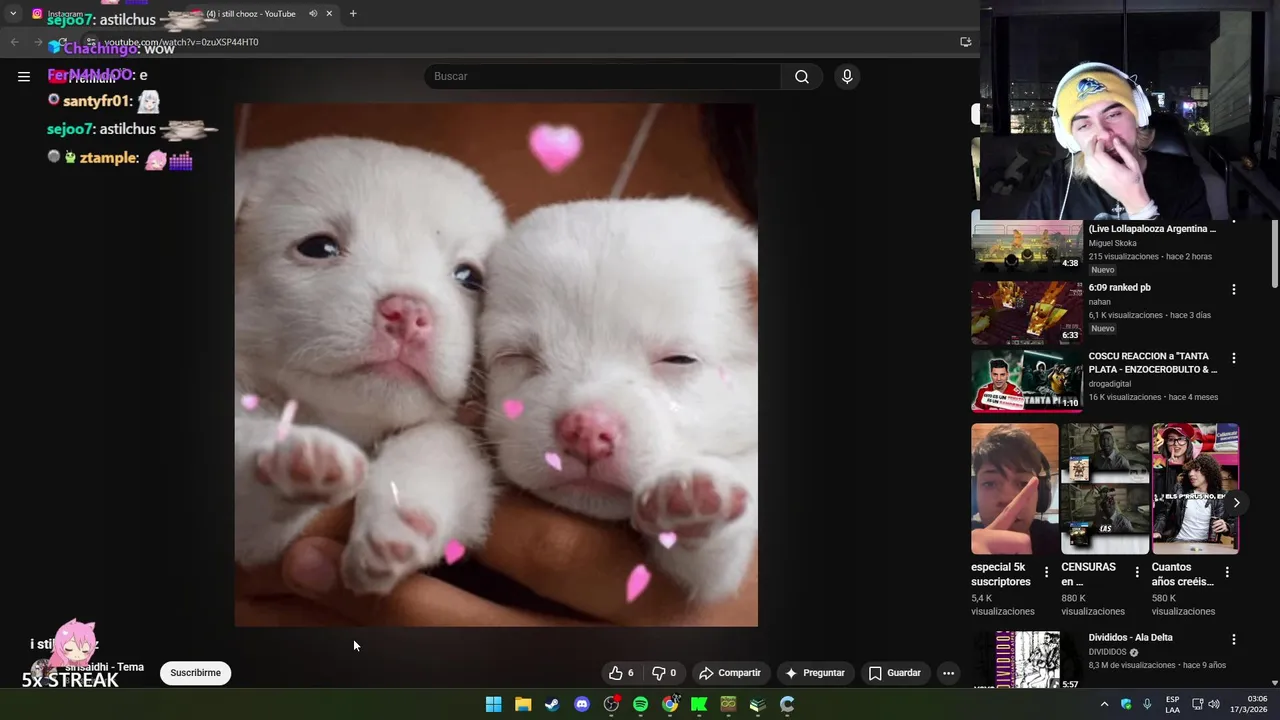Subscribe using the Suscribirme button
Viewport: 1280px width, 720px height.
point(196,673)
